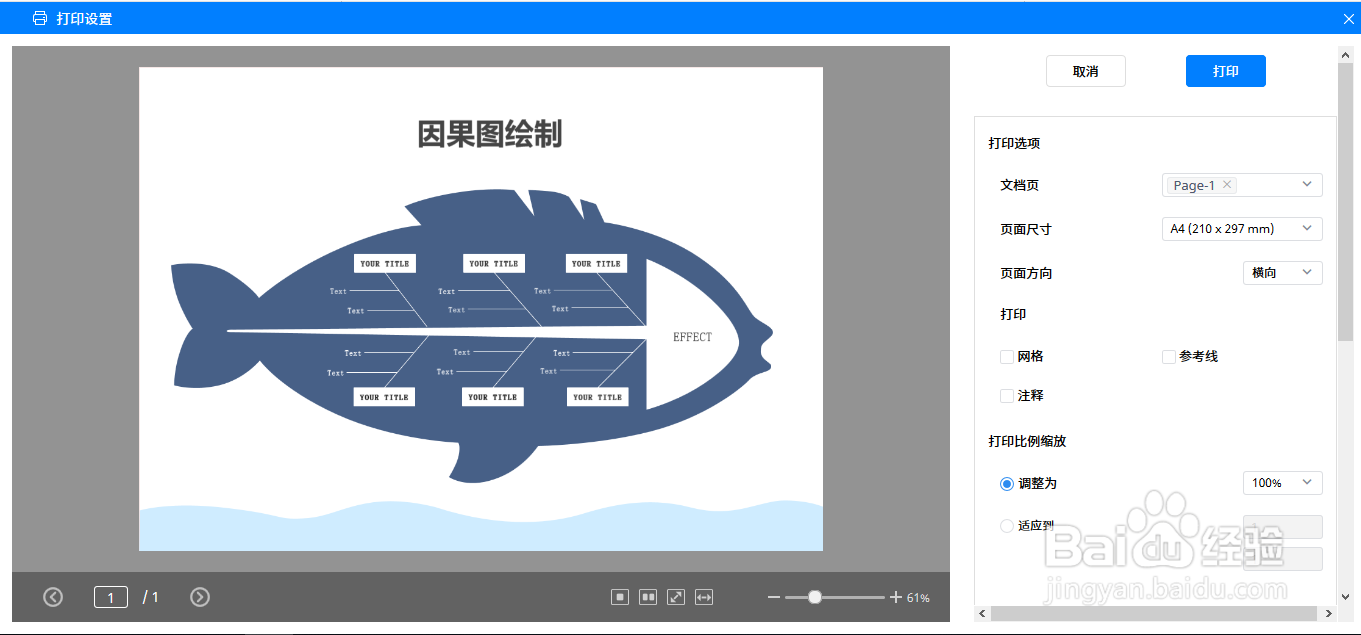The width and height of the screenshot is (1361, 635).
Task: Enable 参考线 checkbox
Action: (x=1169, y=357)
